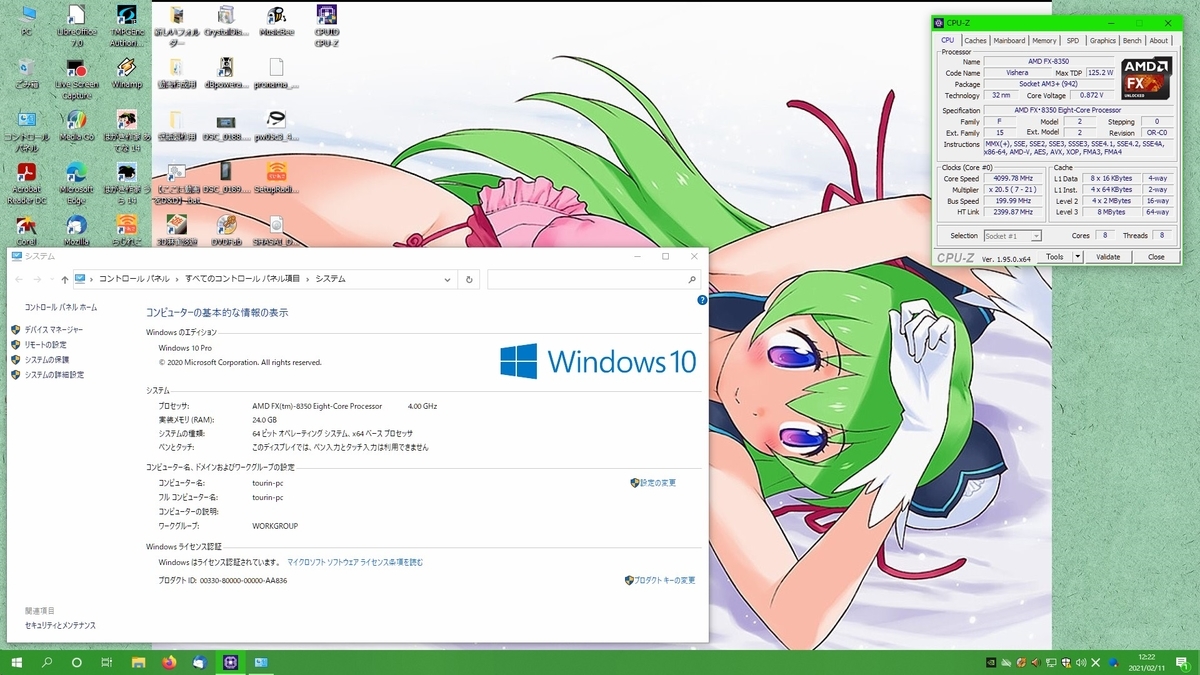1200x675 pixels.
Task: Open リモートの設定 link in sidebar
Action: [x=45, y=344]
